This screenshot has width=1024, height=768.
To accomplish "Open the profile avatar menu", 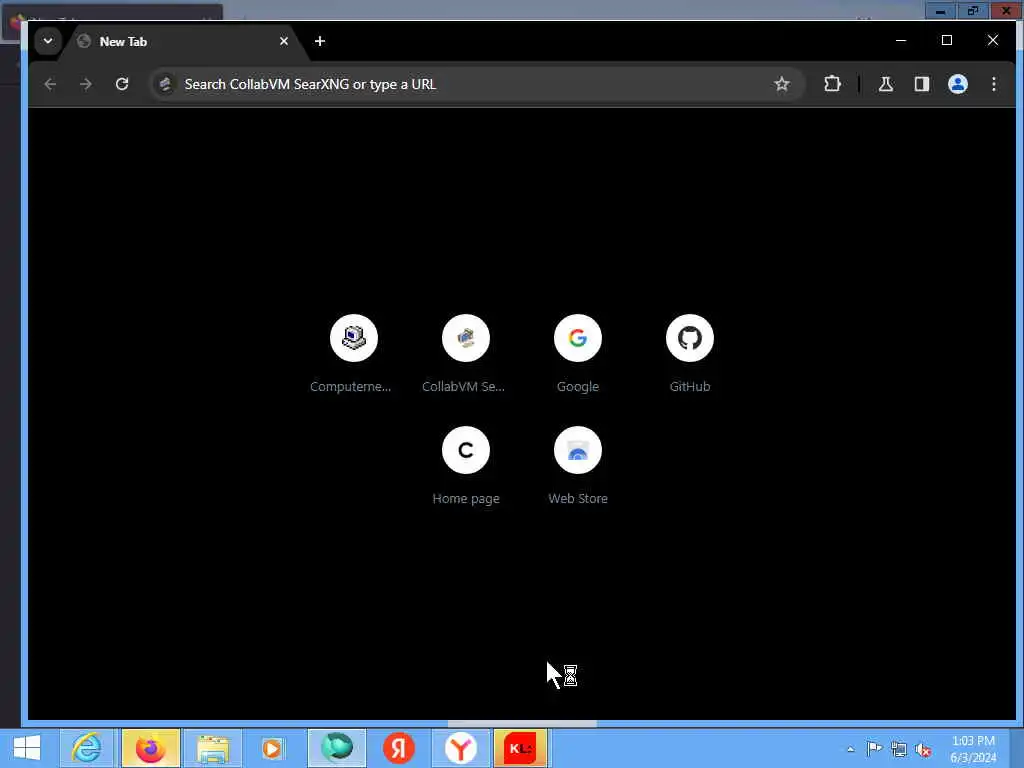I will click(958, 84).
